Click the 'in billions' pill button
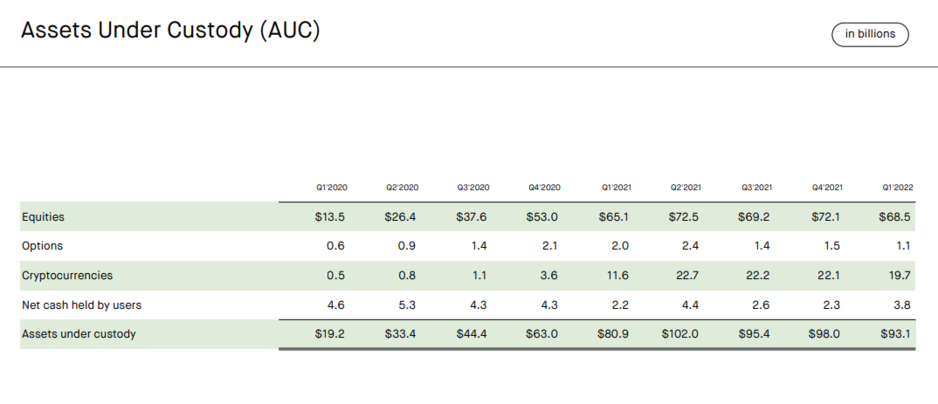This screenshot has height=404, width=938. [870, 34]
